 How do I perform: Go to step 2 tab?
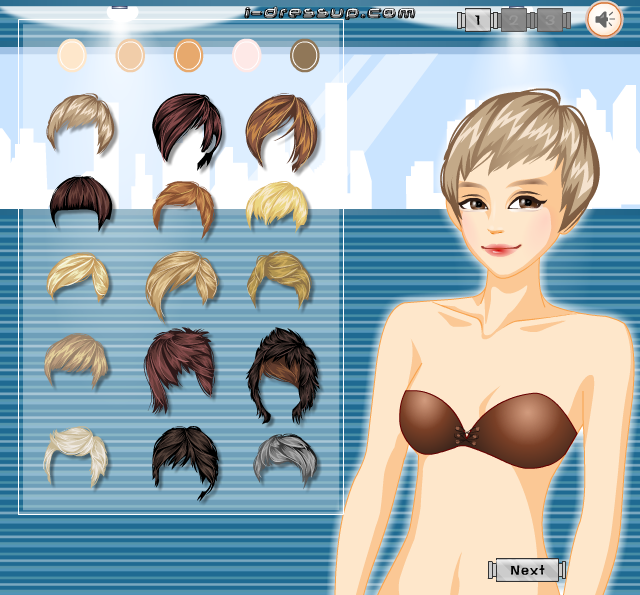(513, 20)
